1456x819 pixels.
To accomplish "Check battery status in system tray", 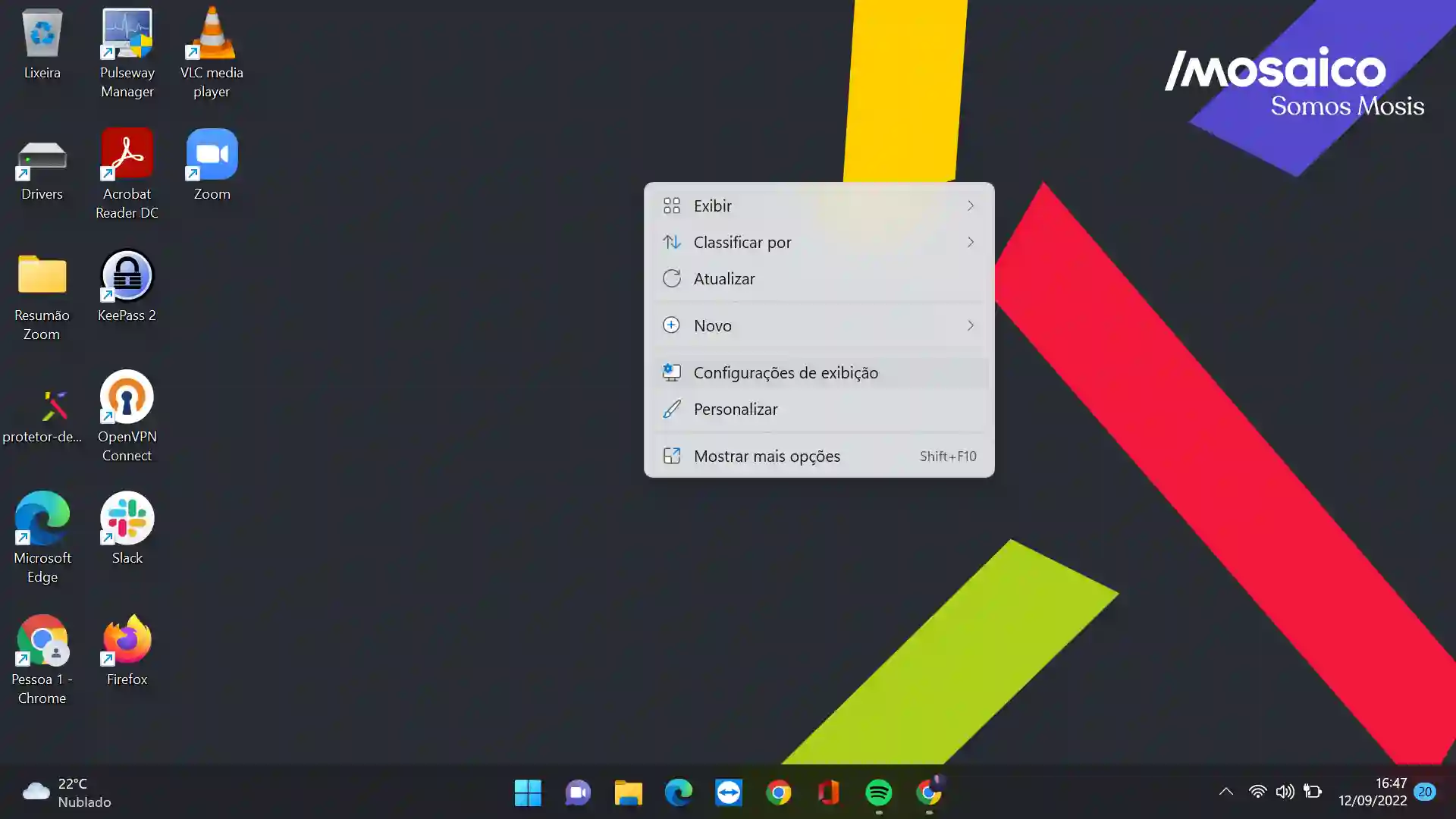I will pyautogui.click(x=1313, y=792).
